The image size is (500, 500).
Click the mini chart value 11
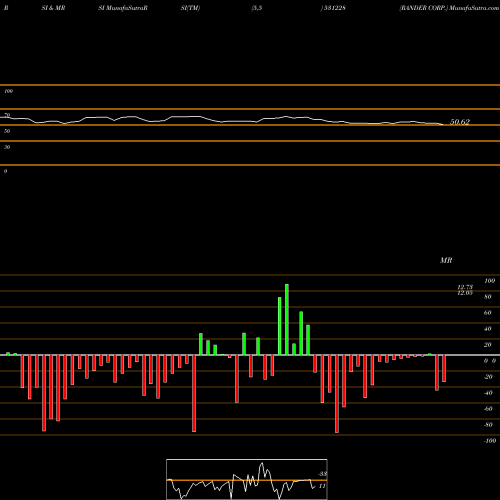[322, 486]
